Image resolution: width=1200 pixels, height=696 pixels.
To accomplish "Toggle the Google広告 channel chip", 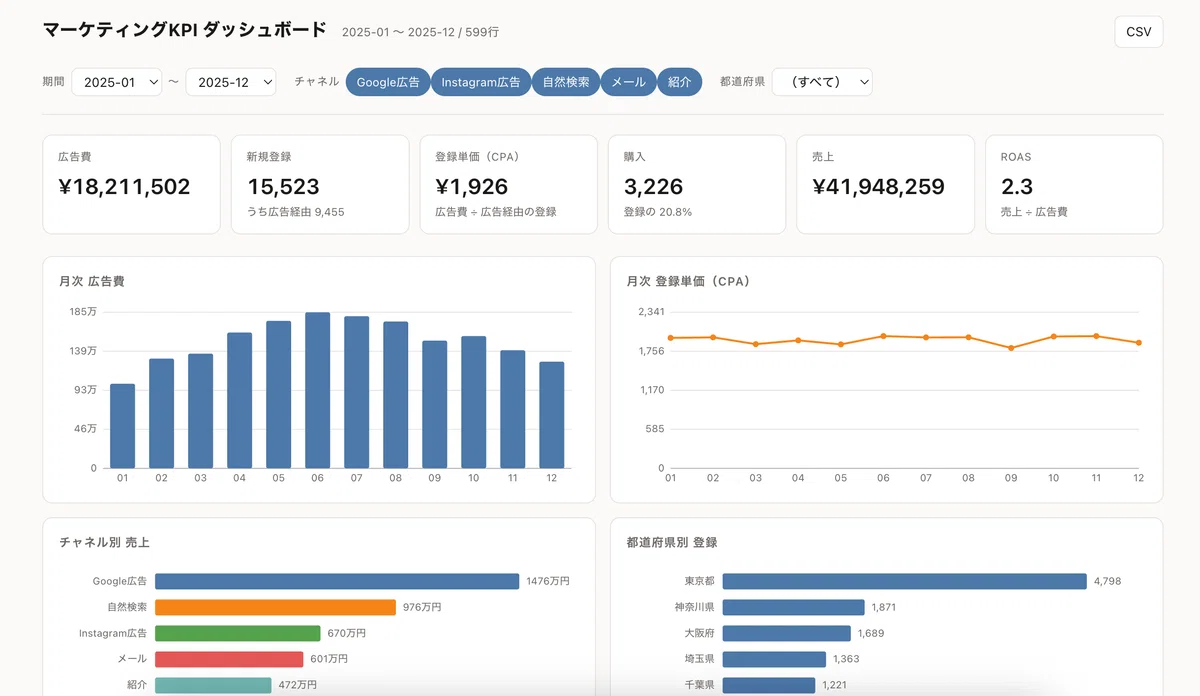I will [x=388, y=82].
